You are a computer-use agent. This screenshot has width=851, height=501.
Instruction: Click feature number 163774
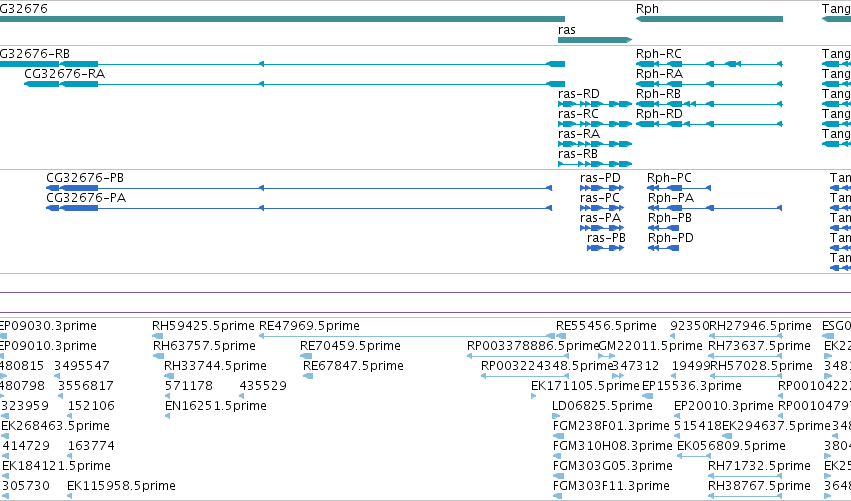(91, 446)
